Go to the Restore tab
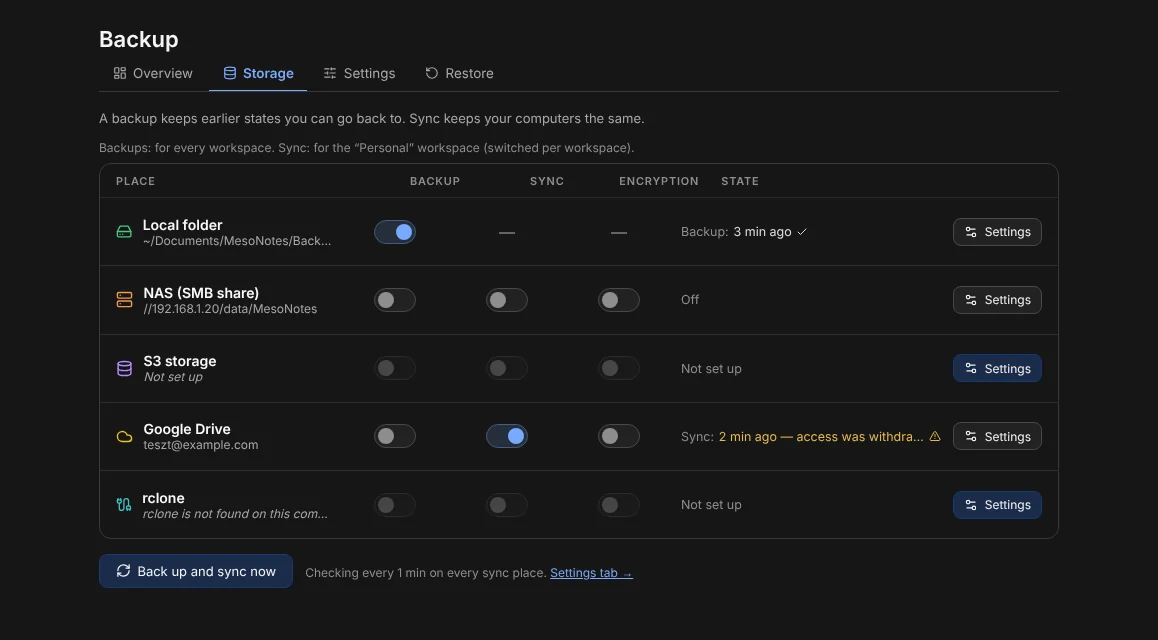This screenshot has width=1158, height=640. pyautogui.click(x=459, y=73)
